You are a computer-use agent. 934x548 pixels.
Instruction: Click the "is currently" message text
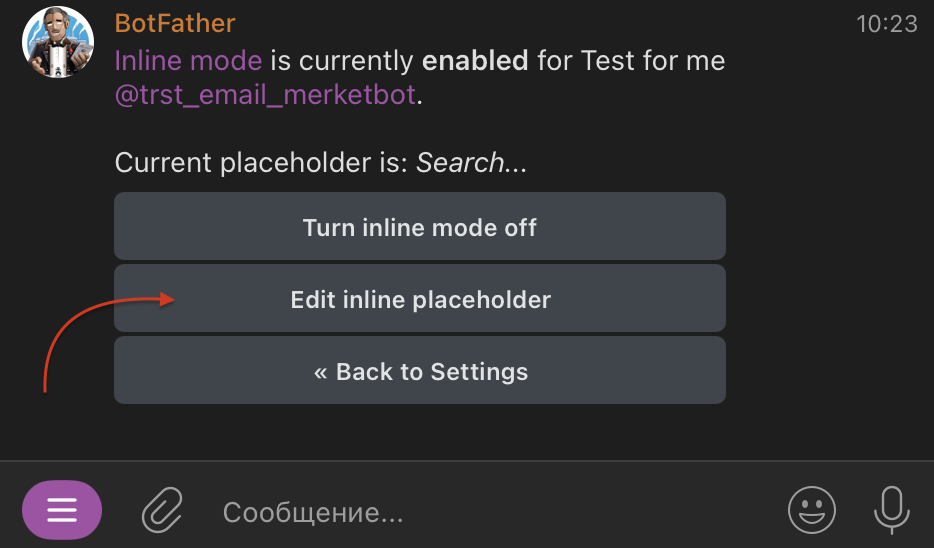[342, 61]
